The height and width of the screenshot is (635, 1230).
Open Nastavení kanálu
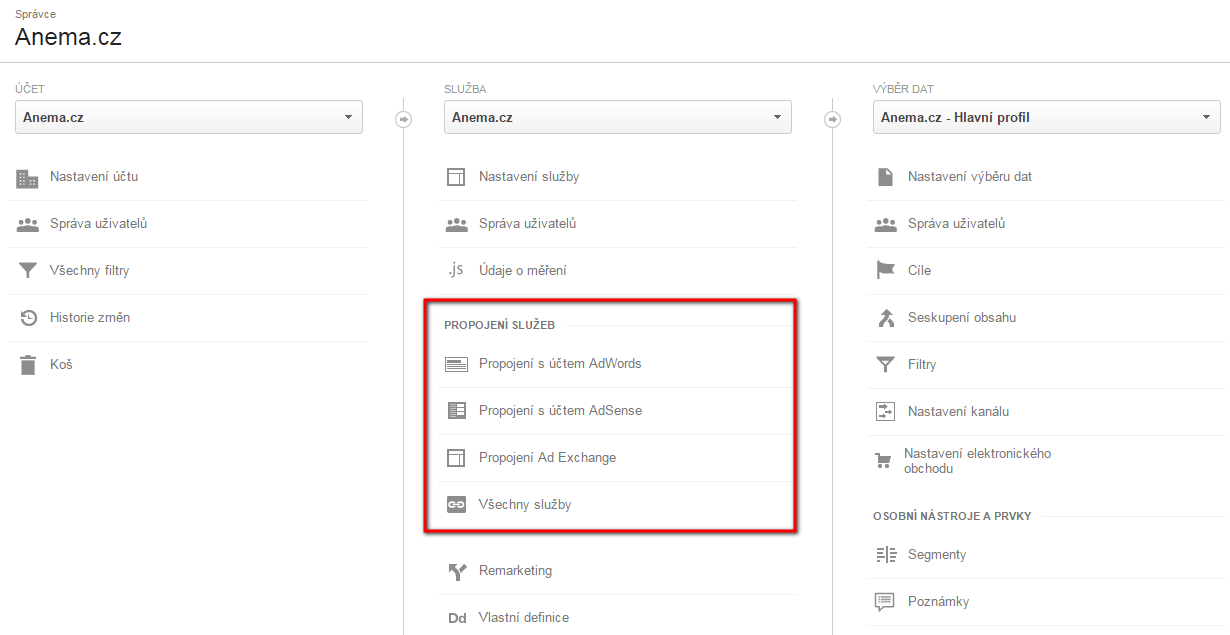coord(959,412)
